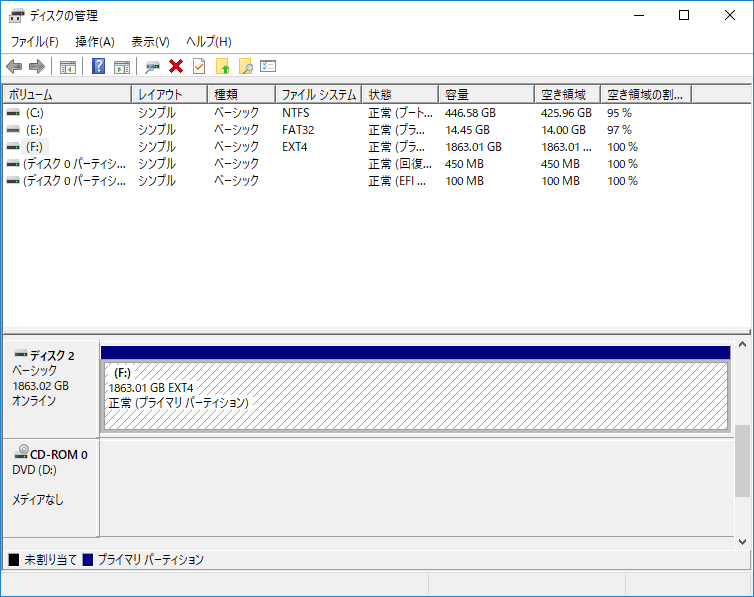The image size is (754, 597).
Task: Sort by the レイアウト column header
Action: (170, 94)
